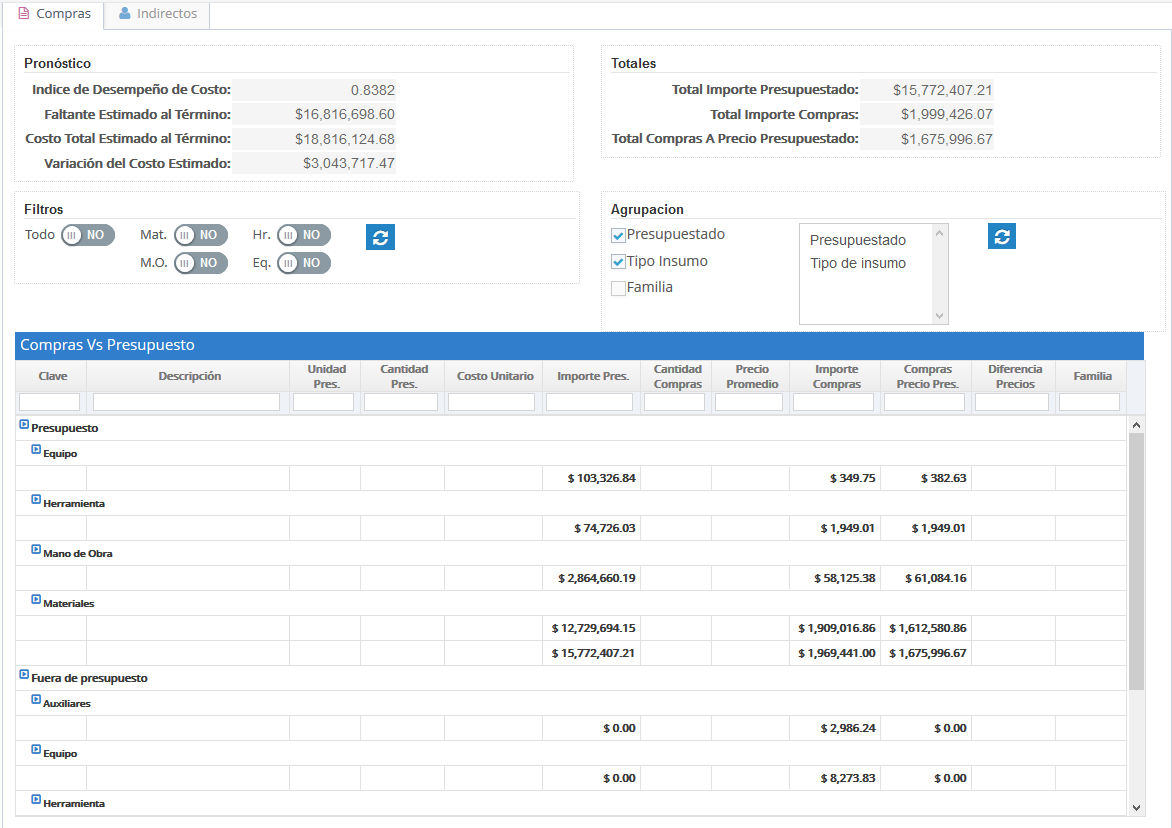Toggle the Hr. filter switch

click(x=304, y=235)
